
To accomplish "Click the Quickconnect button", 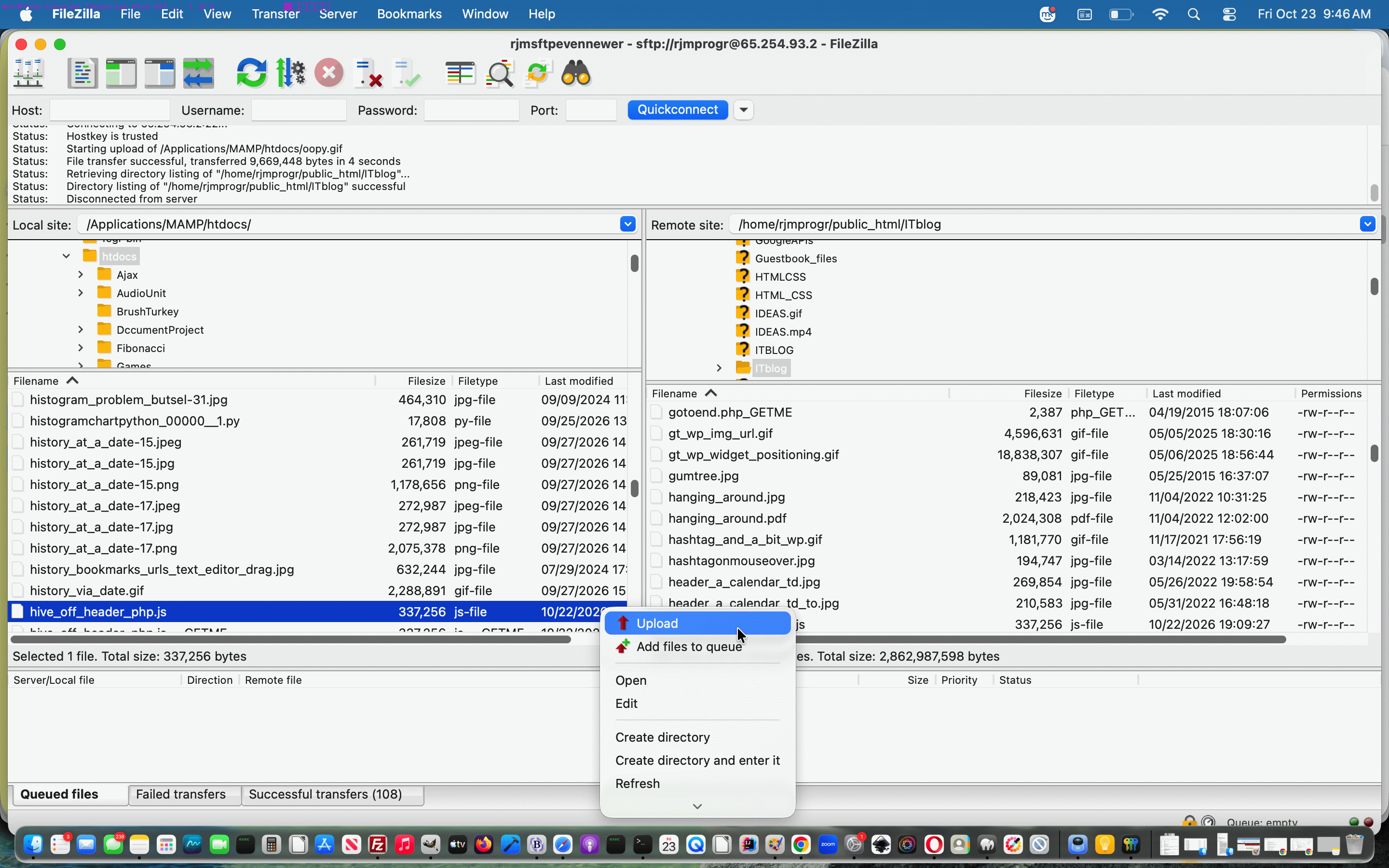I will 678,109.
